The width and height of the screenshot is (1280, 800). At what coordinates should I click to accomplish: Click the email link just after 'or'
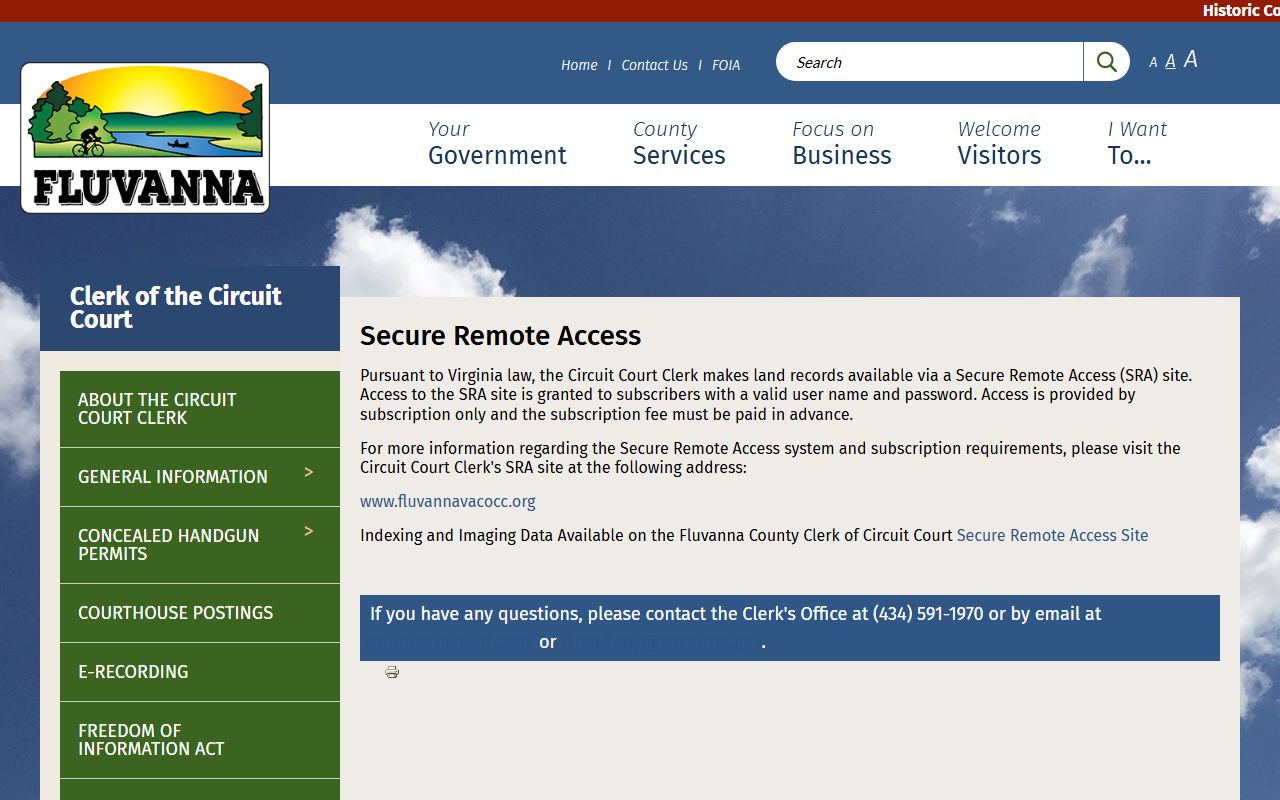pos(659,642)
